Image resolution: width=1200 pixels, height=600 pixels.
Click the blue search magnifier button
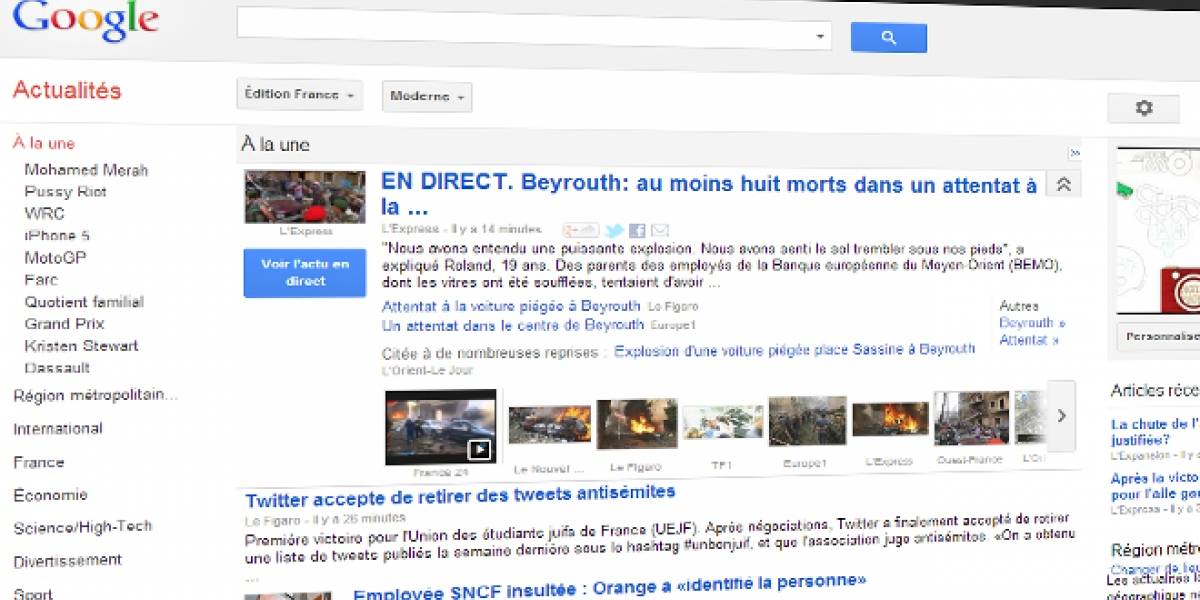point(888,37)
